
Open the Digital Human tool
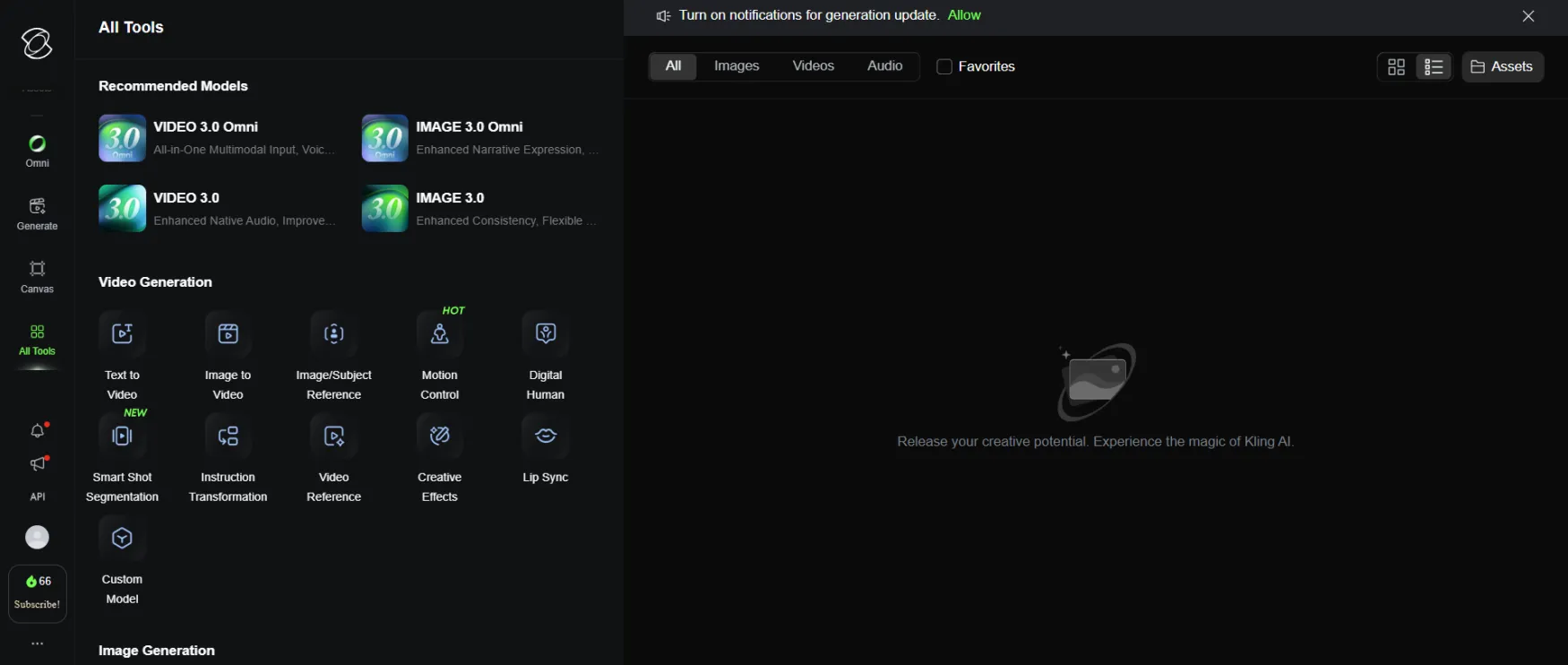(x=545, y=355)
